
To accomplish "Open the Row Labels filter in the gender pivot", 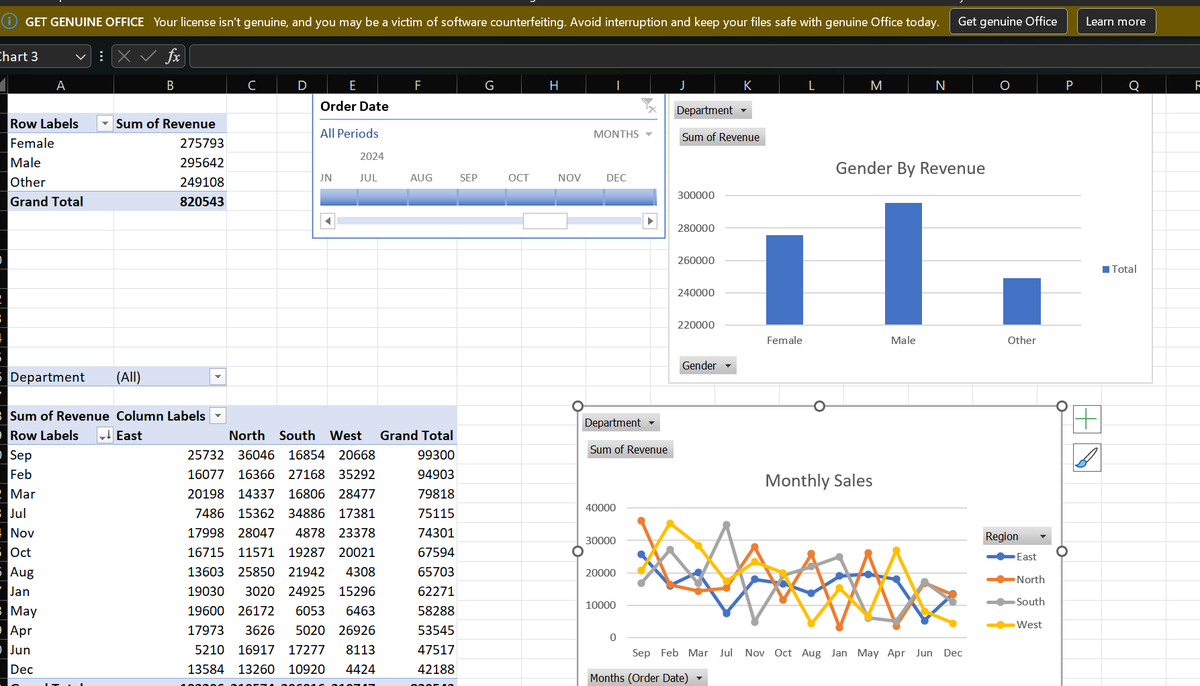I will pyautogui.click(x=104, y=124).
